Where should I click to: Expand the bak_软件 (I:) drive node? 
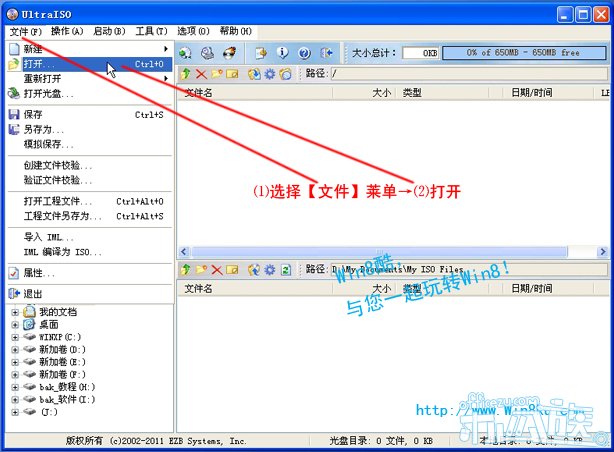click(x=15, y=400)
